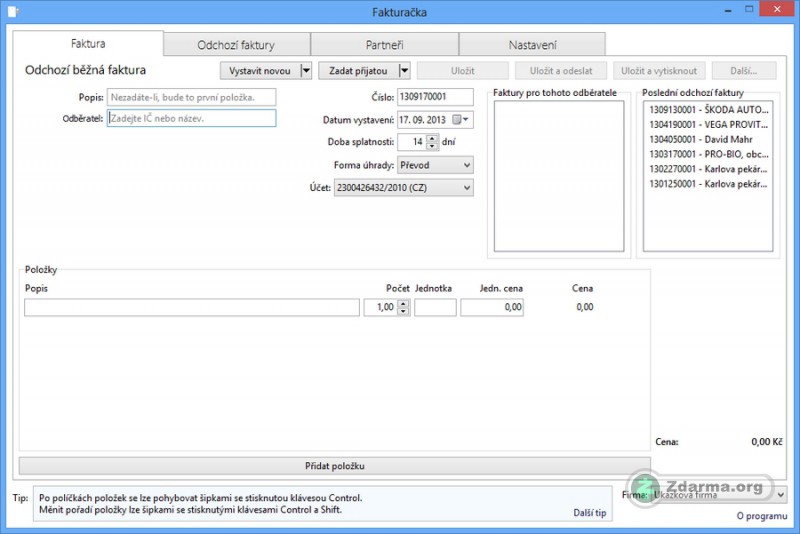Screen dimensions: 800x534
Task: Click the Vystavit novou button
Action: click(x=260, y=71)
